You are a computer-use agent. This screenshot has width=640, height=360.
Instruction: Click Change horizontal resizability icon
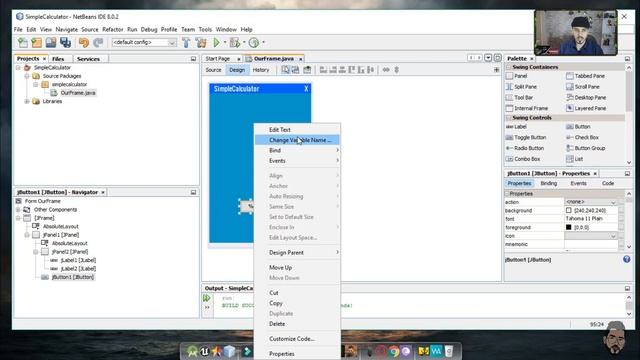[386, 70]
